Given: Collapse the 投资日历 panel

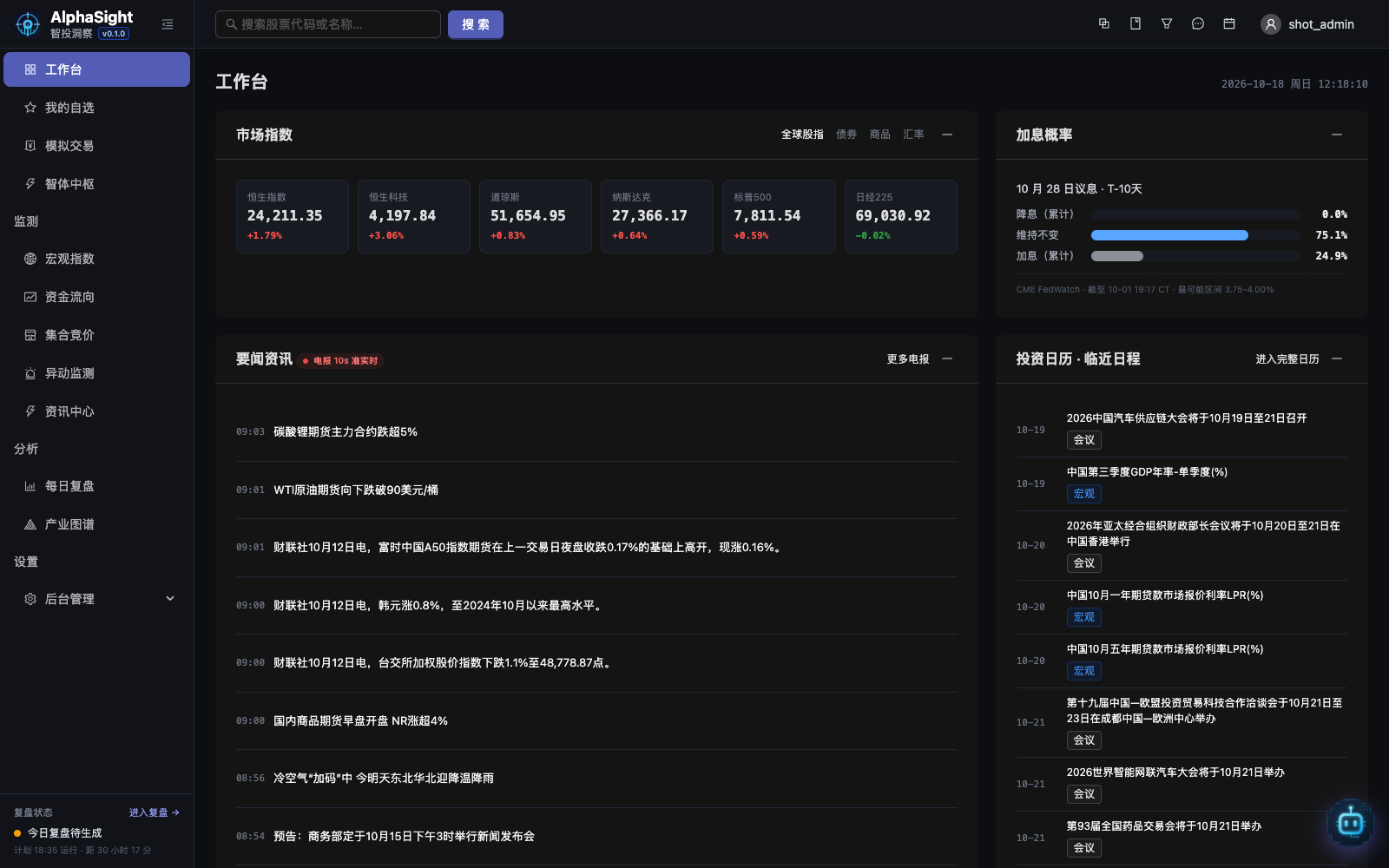Looking at the screenshot, I should pyautogui.click(x=1337, y=358).
